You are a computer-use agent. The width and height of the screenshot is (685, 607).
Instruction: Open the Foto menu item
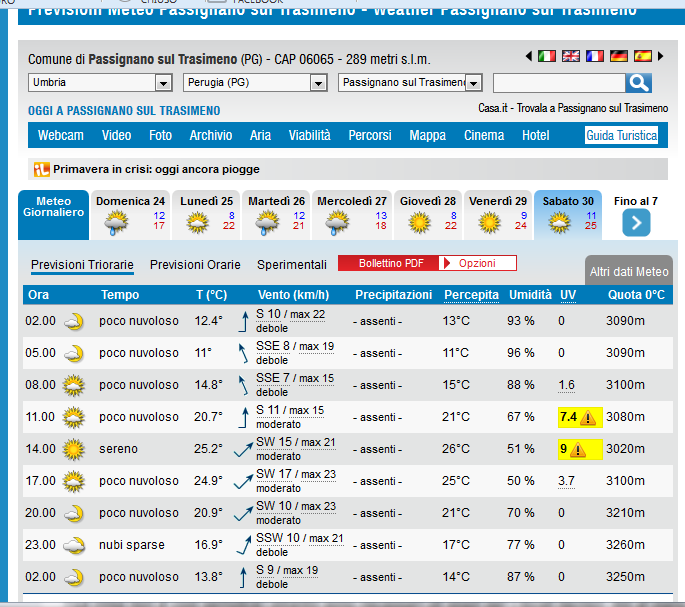point(160,135)
